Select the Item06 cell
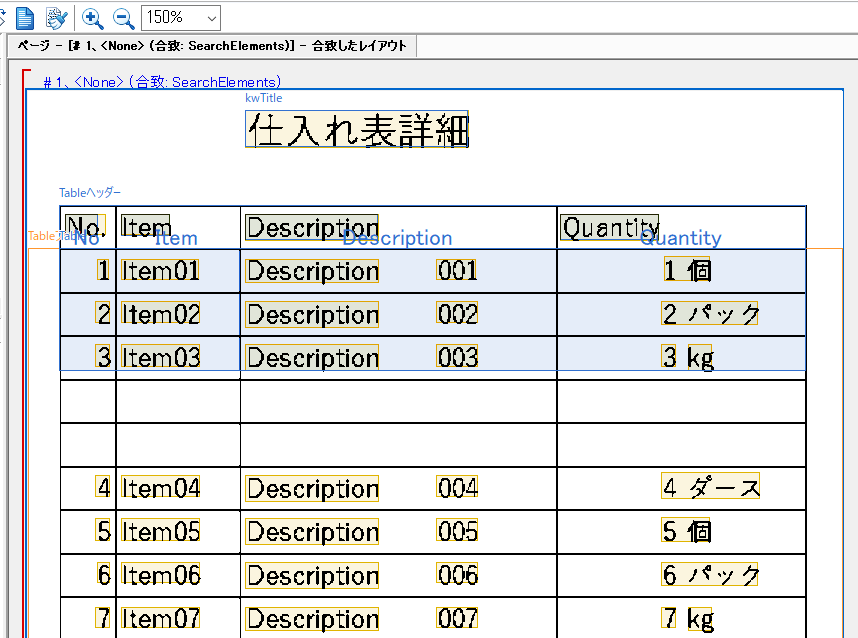Image resolution: width=858 pixels, height=638 pixels. click(160, 575)
